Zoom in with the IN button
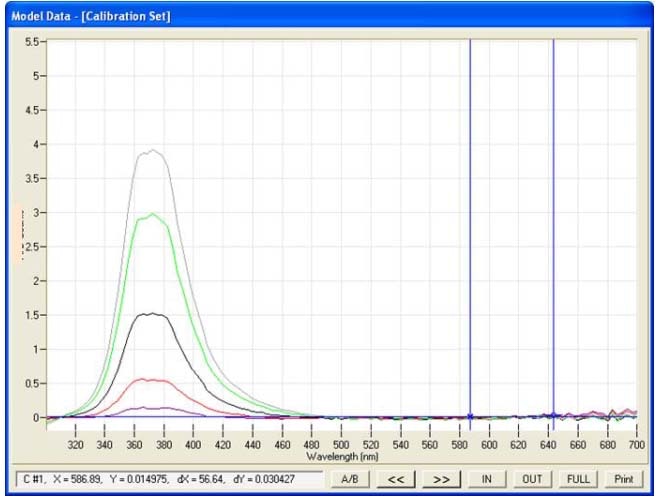This screenshot has height=503, width=656. pyautogui.click(x=486, y=479)
